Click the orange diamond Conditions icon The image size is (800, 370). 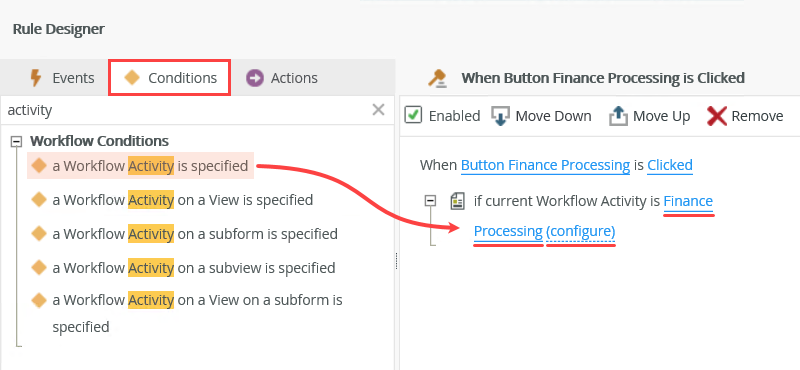click(132, 78)
